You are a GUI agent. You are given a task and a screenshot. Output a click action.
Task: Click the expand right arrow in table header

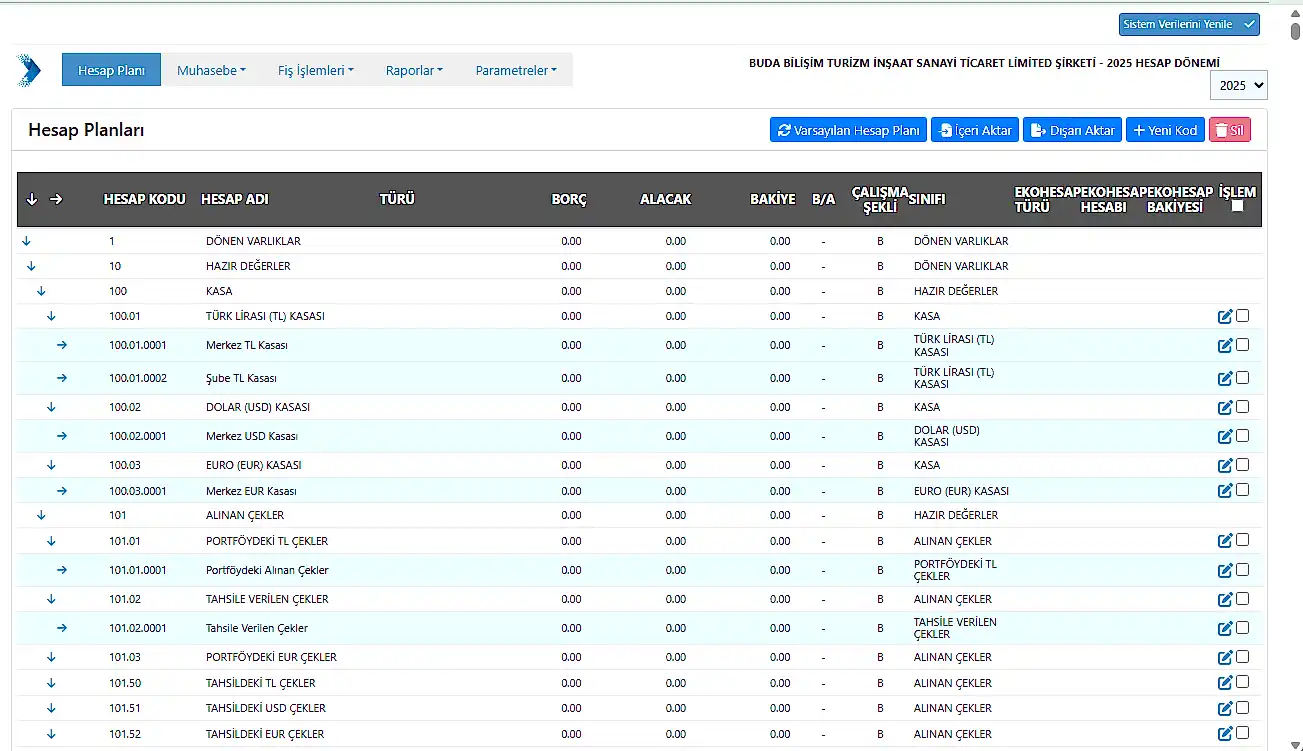click(56, 199)
